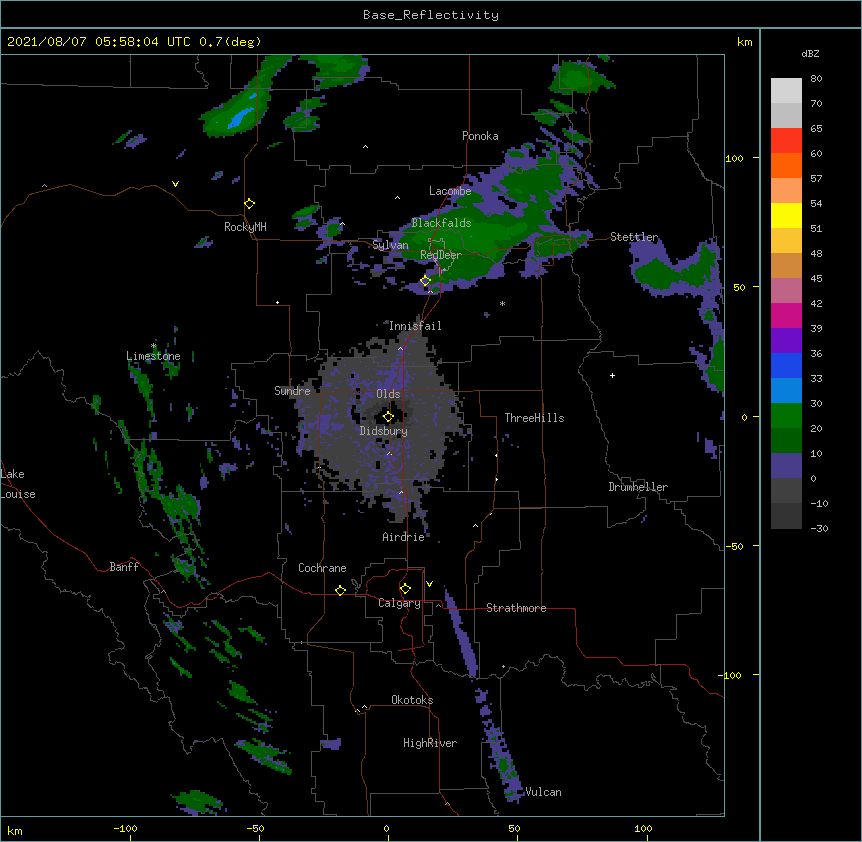The image size is (862, 842).
Task: Click the RedDeer city label
Action: click(x=441, y=255)
